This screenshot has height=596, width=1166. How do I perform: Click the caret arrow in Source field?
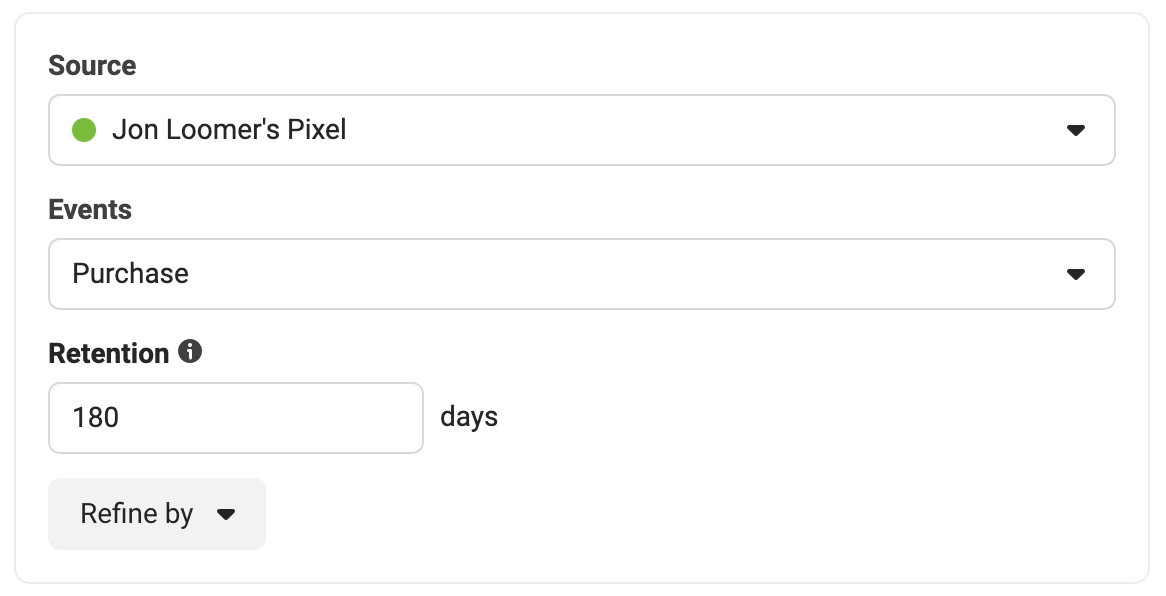[x=1075, y=130]
